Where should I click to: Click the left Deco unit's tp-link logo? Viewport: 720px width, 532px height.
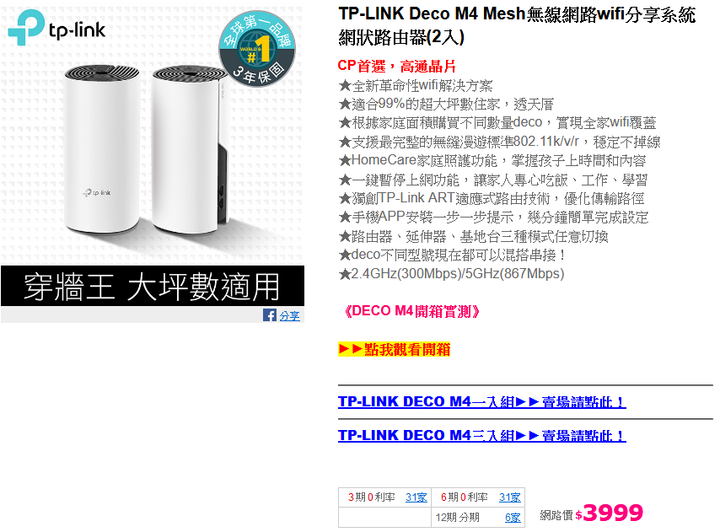tap(97, 193)
